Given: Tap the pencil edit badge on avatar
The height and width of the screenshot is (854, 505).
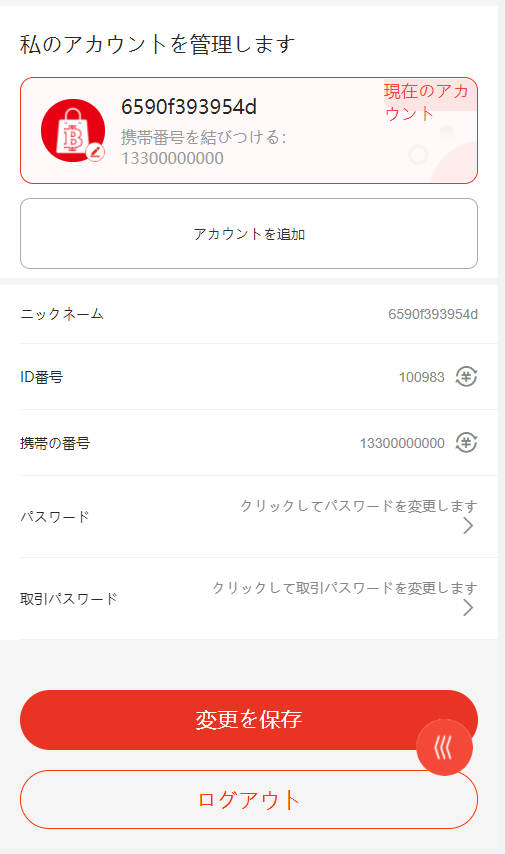Looking at the screenshot, I should tap(95, 151).
